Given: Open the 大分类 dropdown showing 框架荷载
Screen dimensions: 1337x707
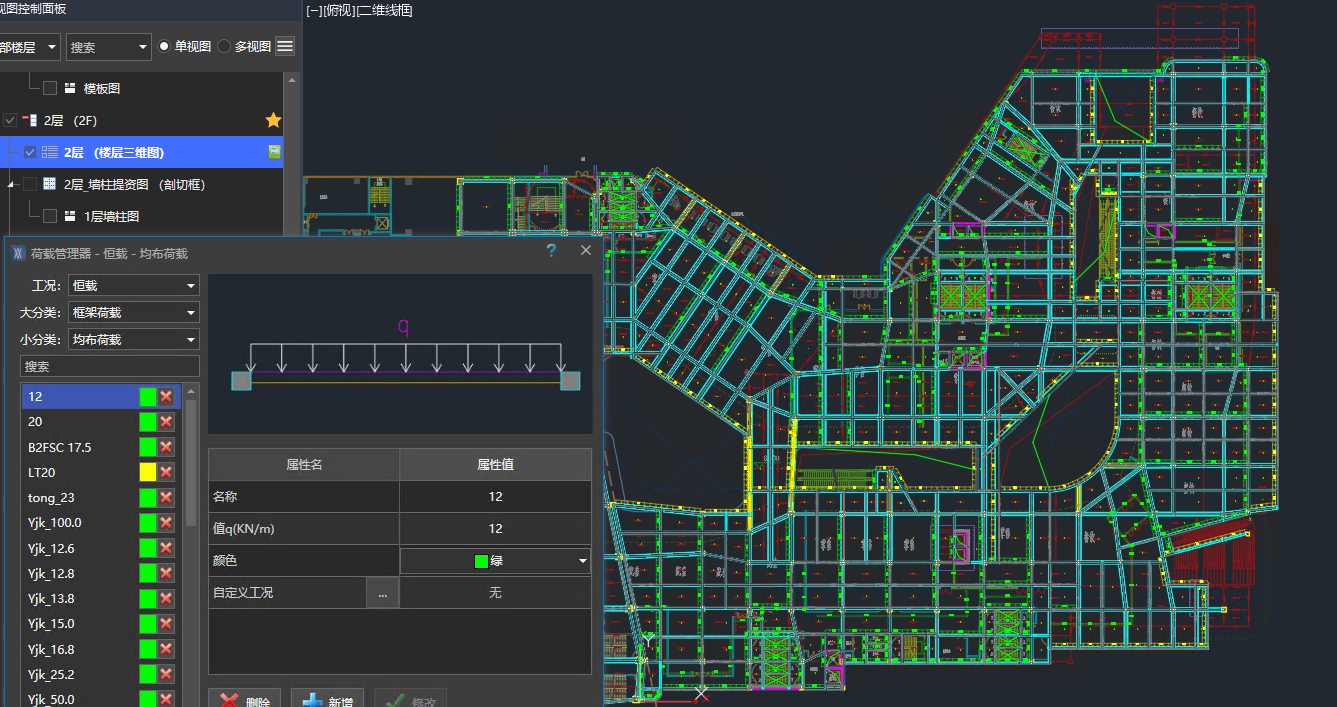Looking at the screenshot, I should tap(133, 313).
